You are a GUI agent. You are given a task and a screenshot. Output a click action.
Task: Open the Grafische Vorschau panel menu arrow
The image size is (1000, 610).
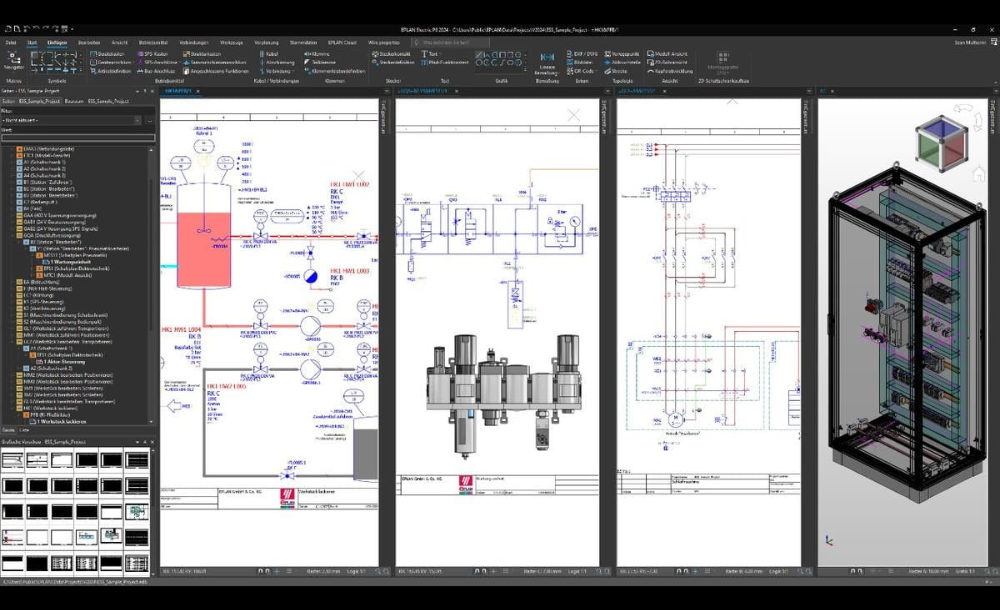(x=137, y=442)
